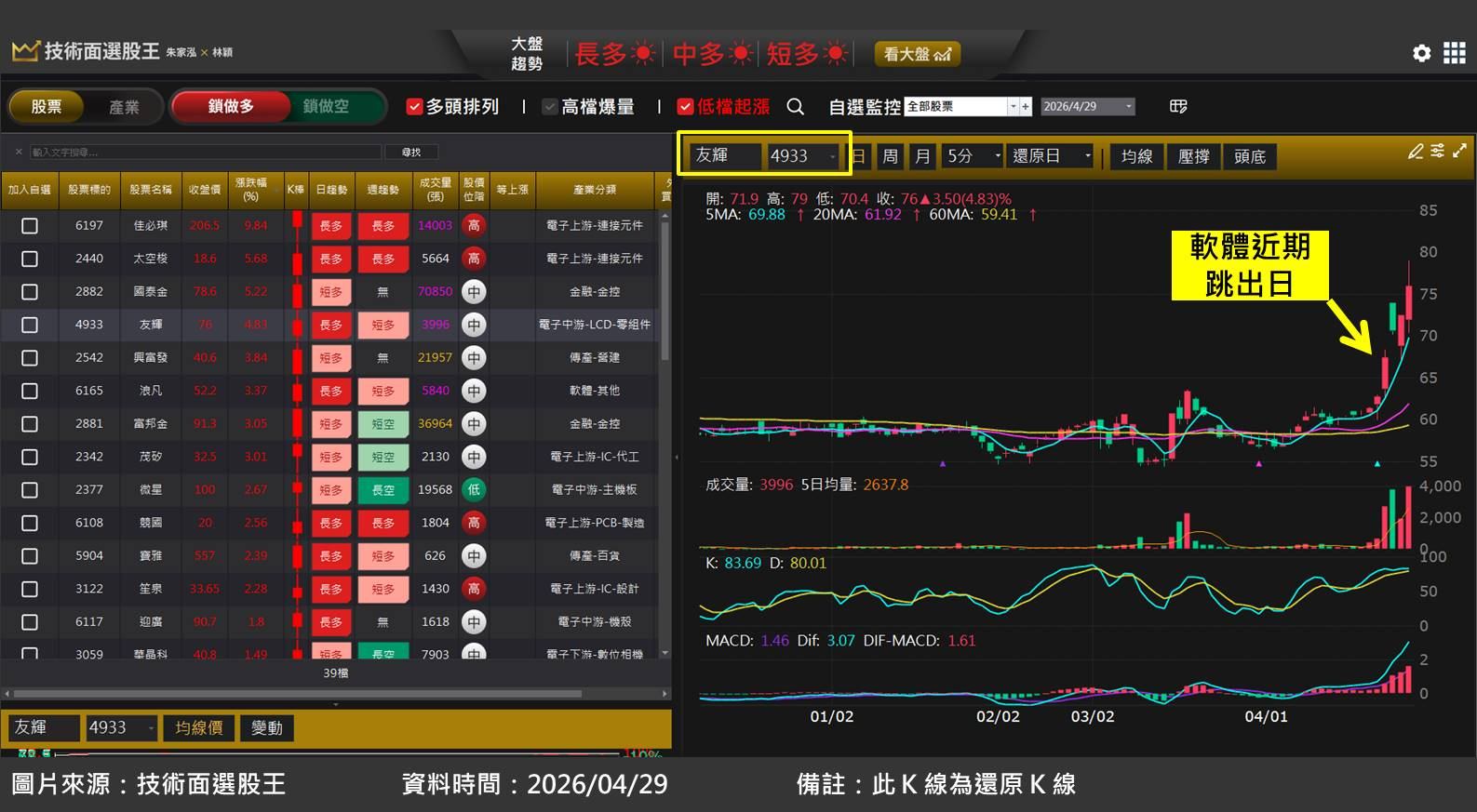This screenshot has height=812, width=1477.
Task: Click the 長多 sun trend indicator
Action: tap(615, 54)
